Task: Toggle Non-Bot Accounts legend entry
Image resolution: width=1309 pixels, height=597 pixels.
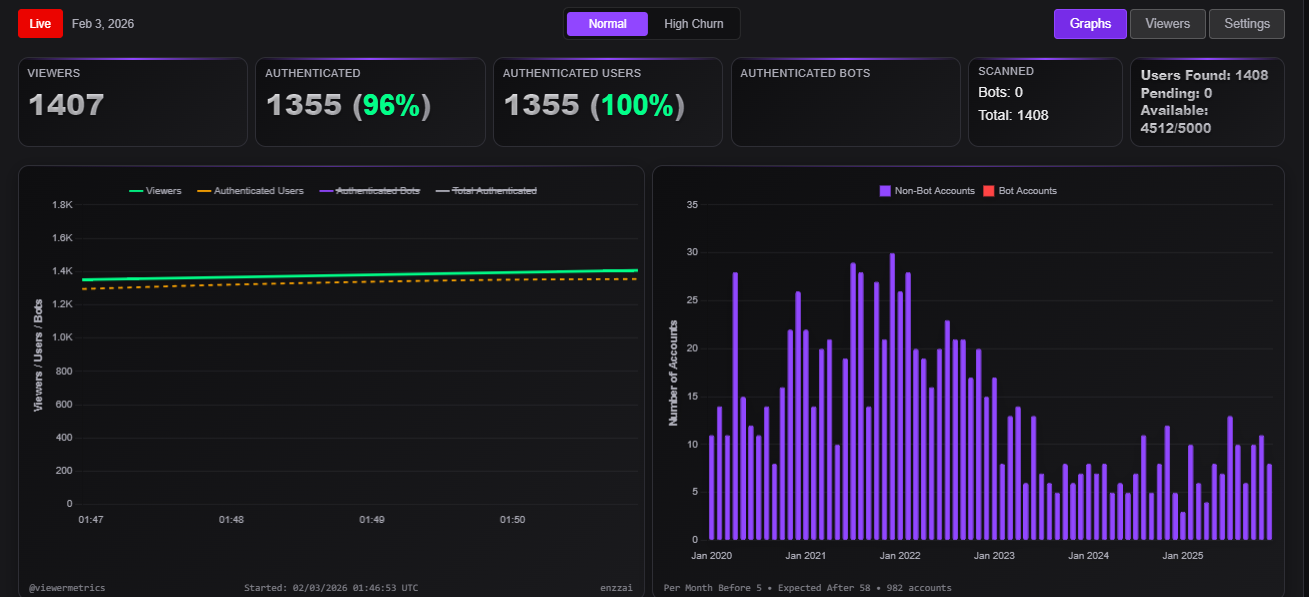Action: [x=927, y=190]
